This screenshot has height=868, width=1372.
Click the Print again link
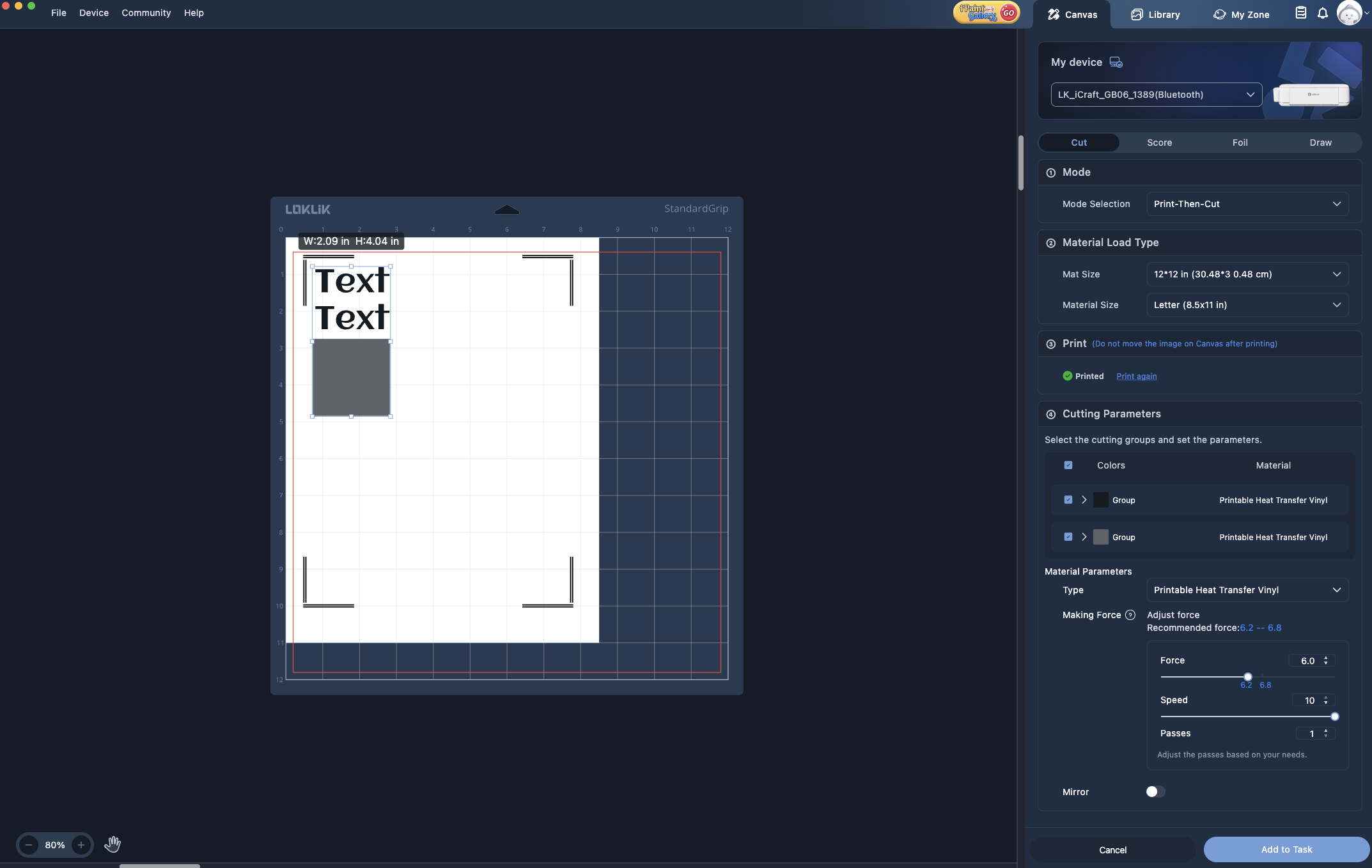[1136, 376]
